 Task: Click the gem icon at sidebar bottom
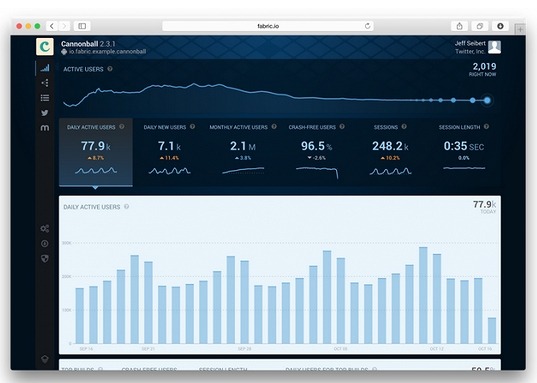45,359
